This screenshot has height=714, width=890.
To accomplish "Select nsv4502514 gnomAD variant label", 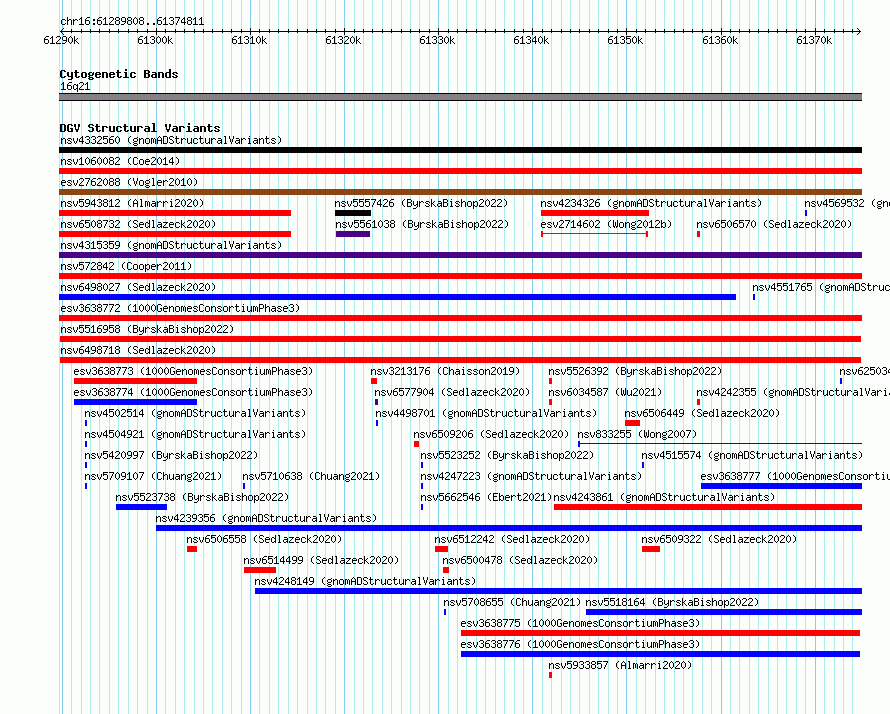I will point(195,413).
